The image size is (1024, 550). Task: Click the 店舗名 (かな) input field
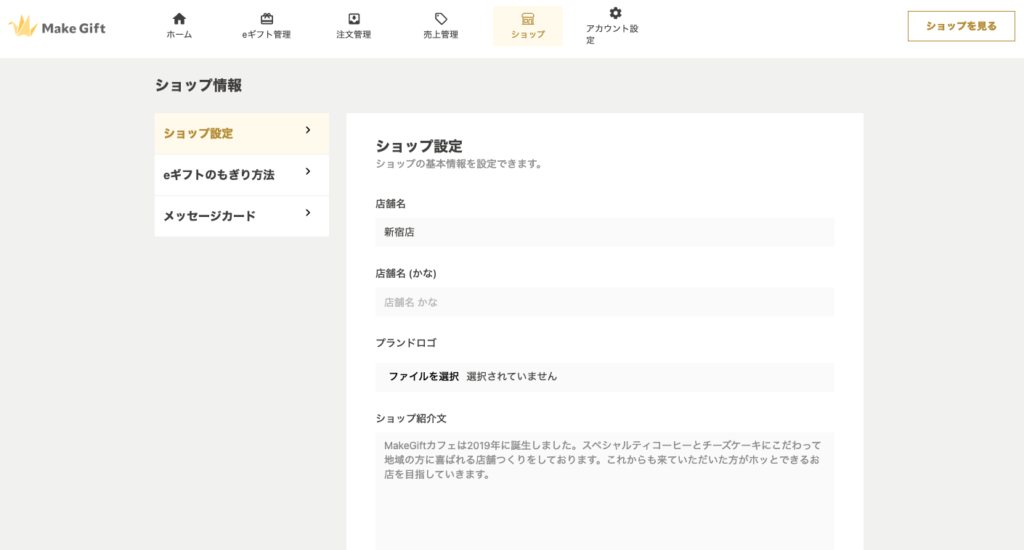[x=605, y=302]
